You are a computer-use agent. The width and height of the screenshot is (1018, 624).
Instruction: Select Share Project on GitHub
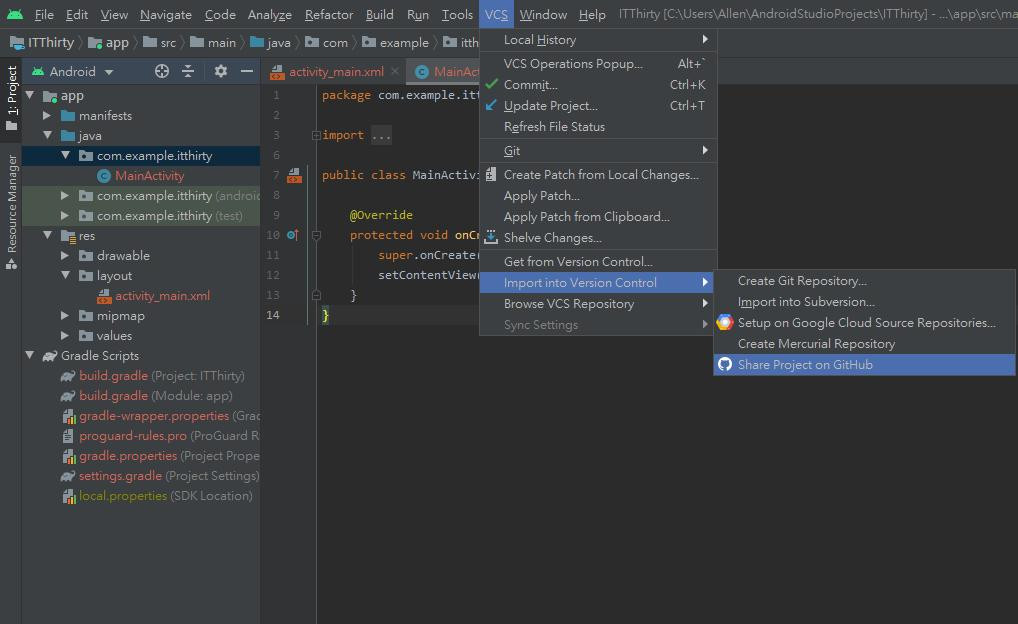[x=864, y=364]
